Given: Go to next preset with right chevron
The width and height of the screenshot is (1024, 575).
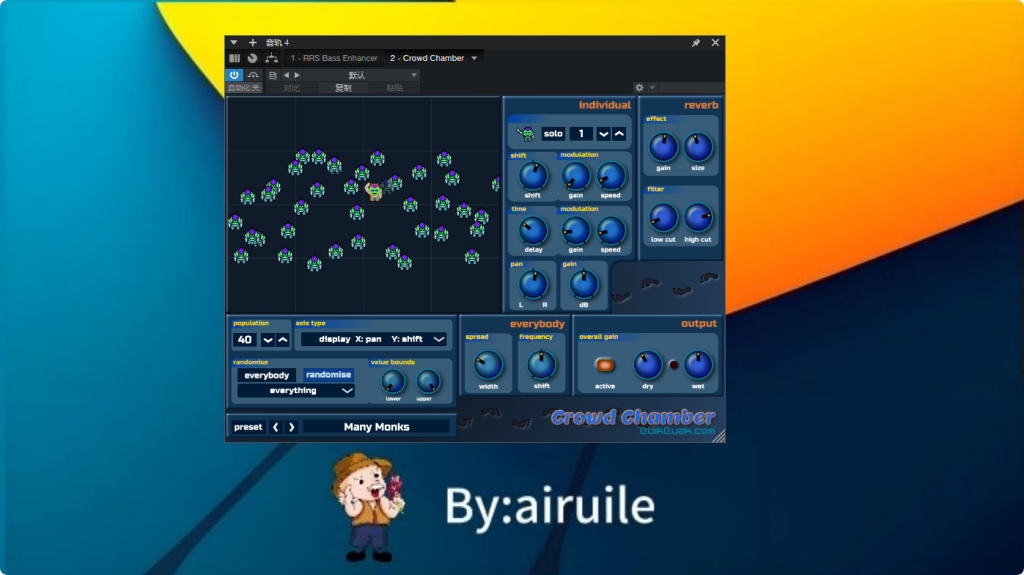Looking at the screenshot, I should [292, 427].
